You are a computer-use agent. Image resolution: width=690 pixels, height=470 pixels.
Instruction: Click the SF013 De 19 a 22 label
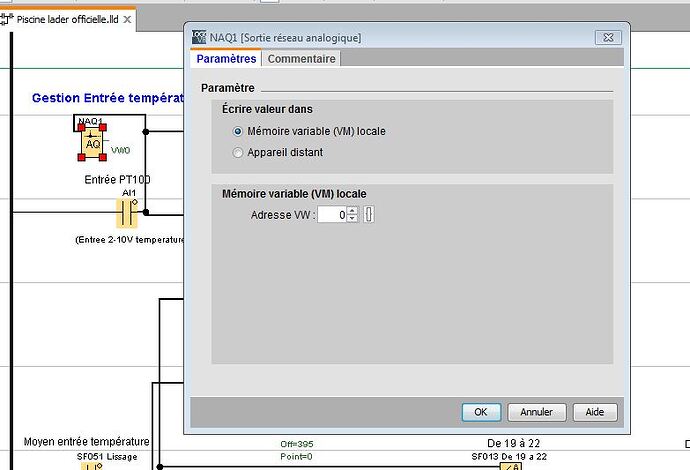click(x=509, y=457)
